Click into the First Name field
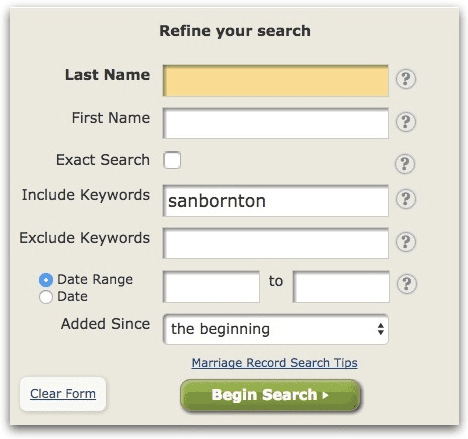Image resolution: width=468 pixels, height=439 pixels. pos(275,123)
